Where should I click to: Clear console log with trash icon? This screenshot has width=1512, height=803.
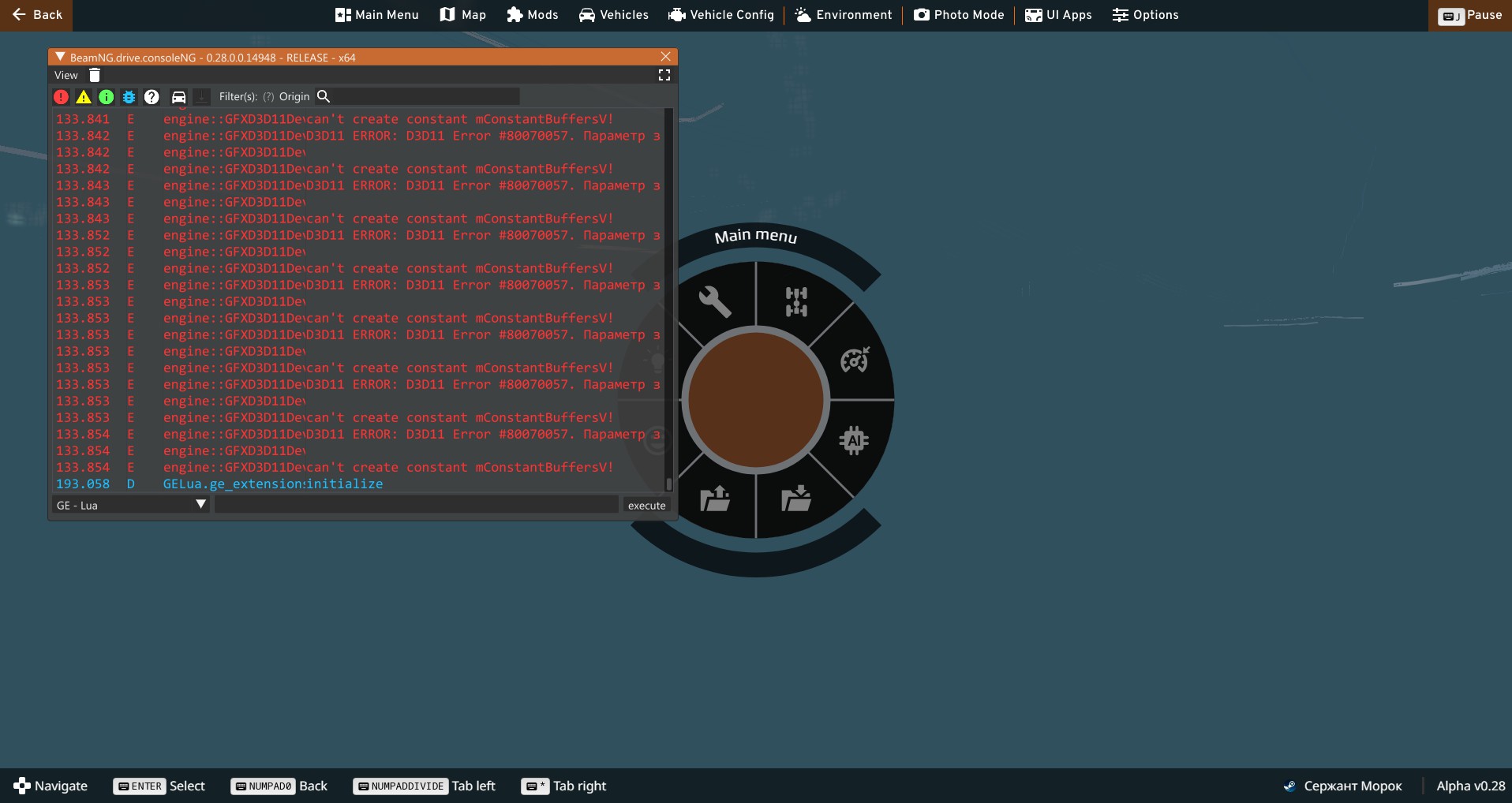(95, 75)
